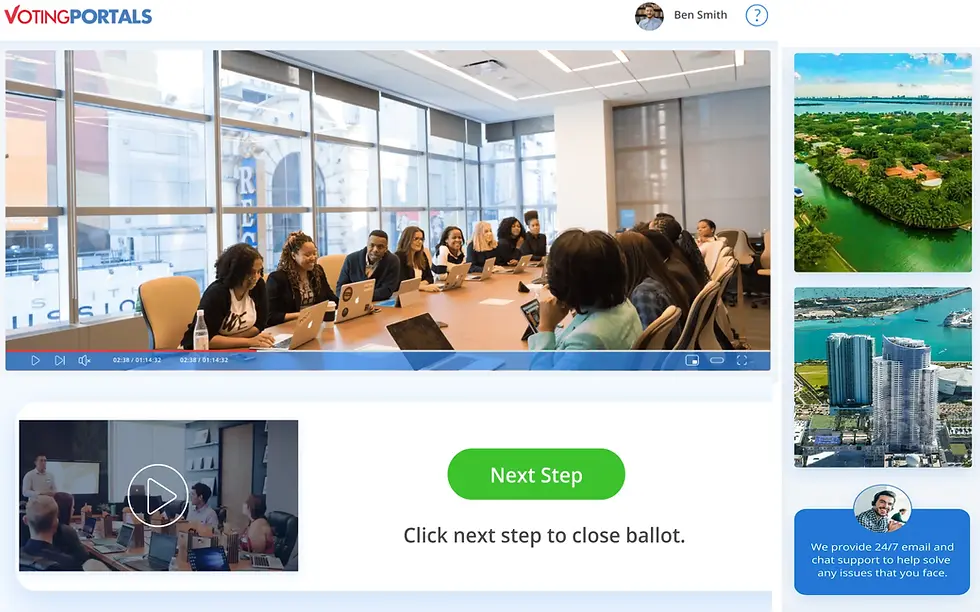The image size is (980, 612).
Task: Click the green Next Step button
Action: pos(536,474)
